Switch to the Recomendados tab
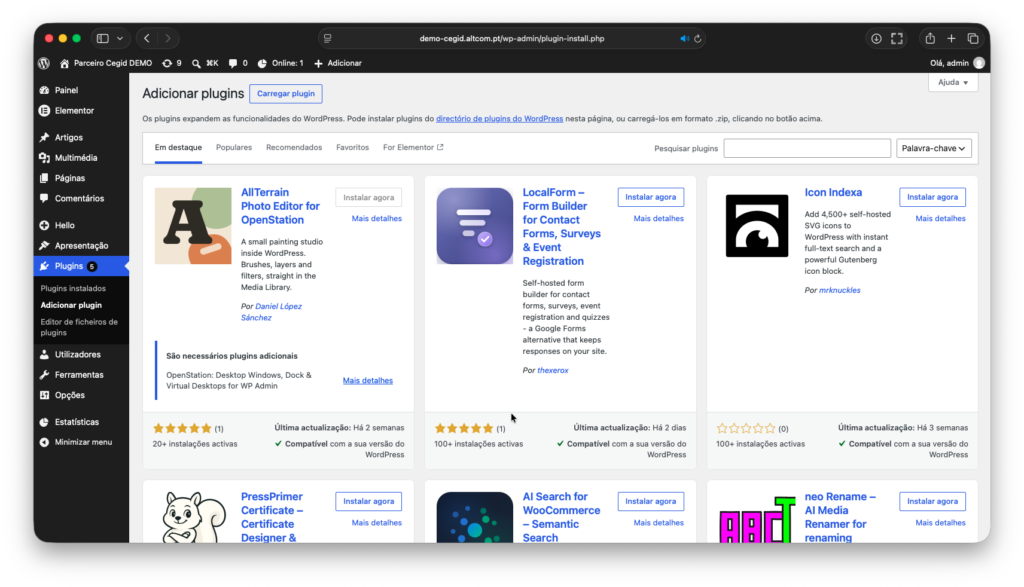Screen dimensions: 1024x587 (294, 148)
